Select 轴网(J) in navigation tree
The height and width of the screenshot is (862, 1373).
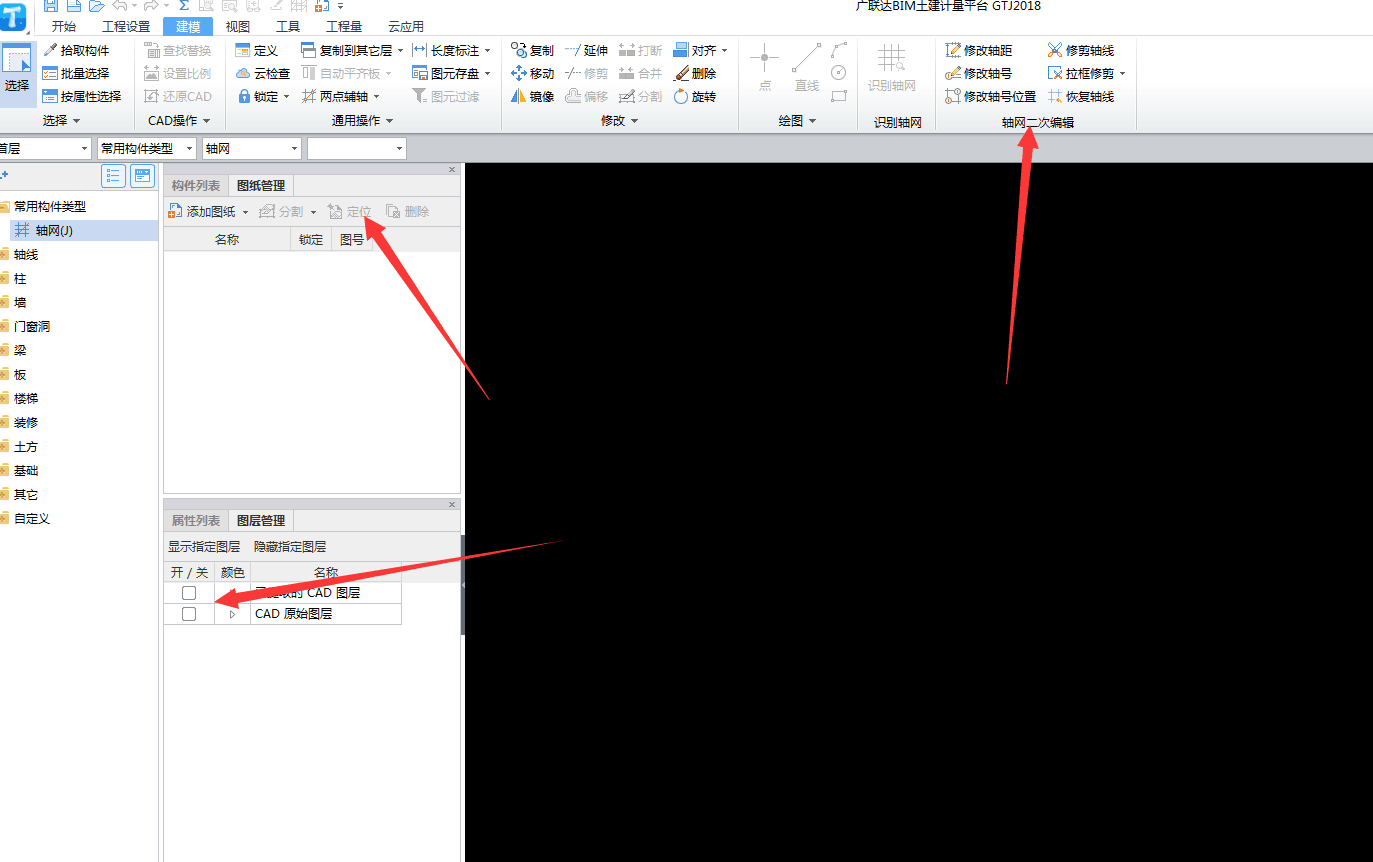[x=84, y=231]
